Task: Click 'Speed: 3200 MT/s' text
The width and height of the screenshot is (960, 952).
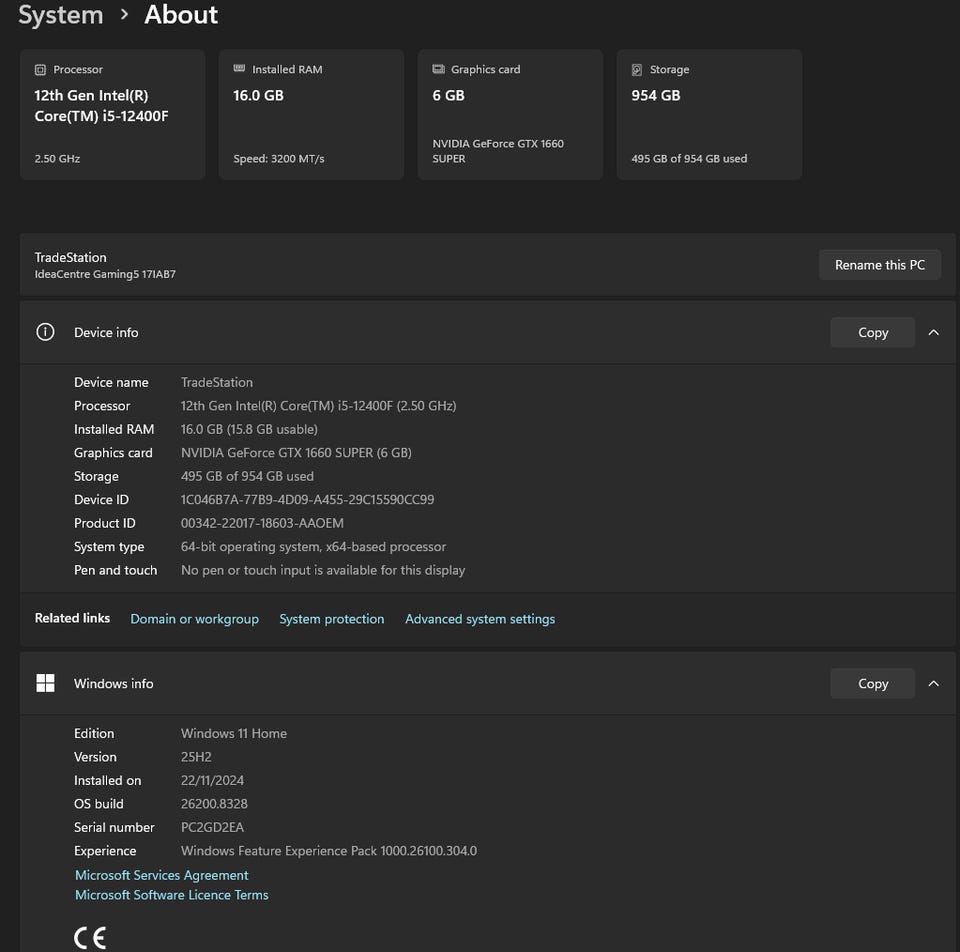Action: pos(279,159)
